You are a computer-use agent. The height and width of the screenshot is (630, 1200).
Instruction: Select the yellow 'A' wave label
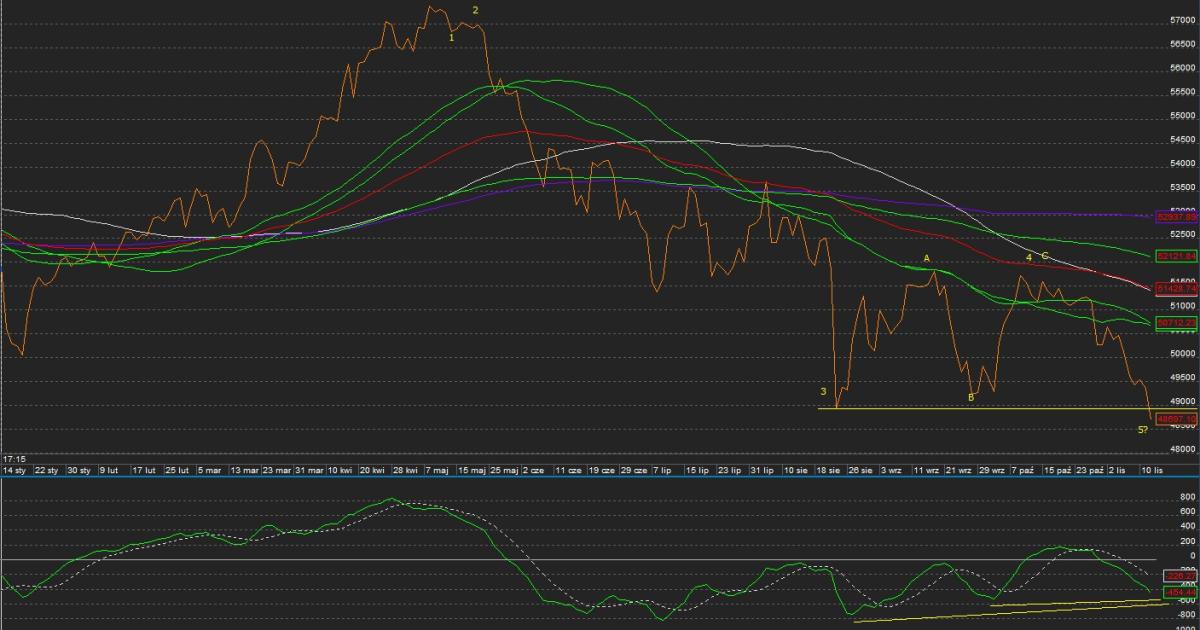pyautogui.click(x=927, y=259)
